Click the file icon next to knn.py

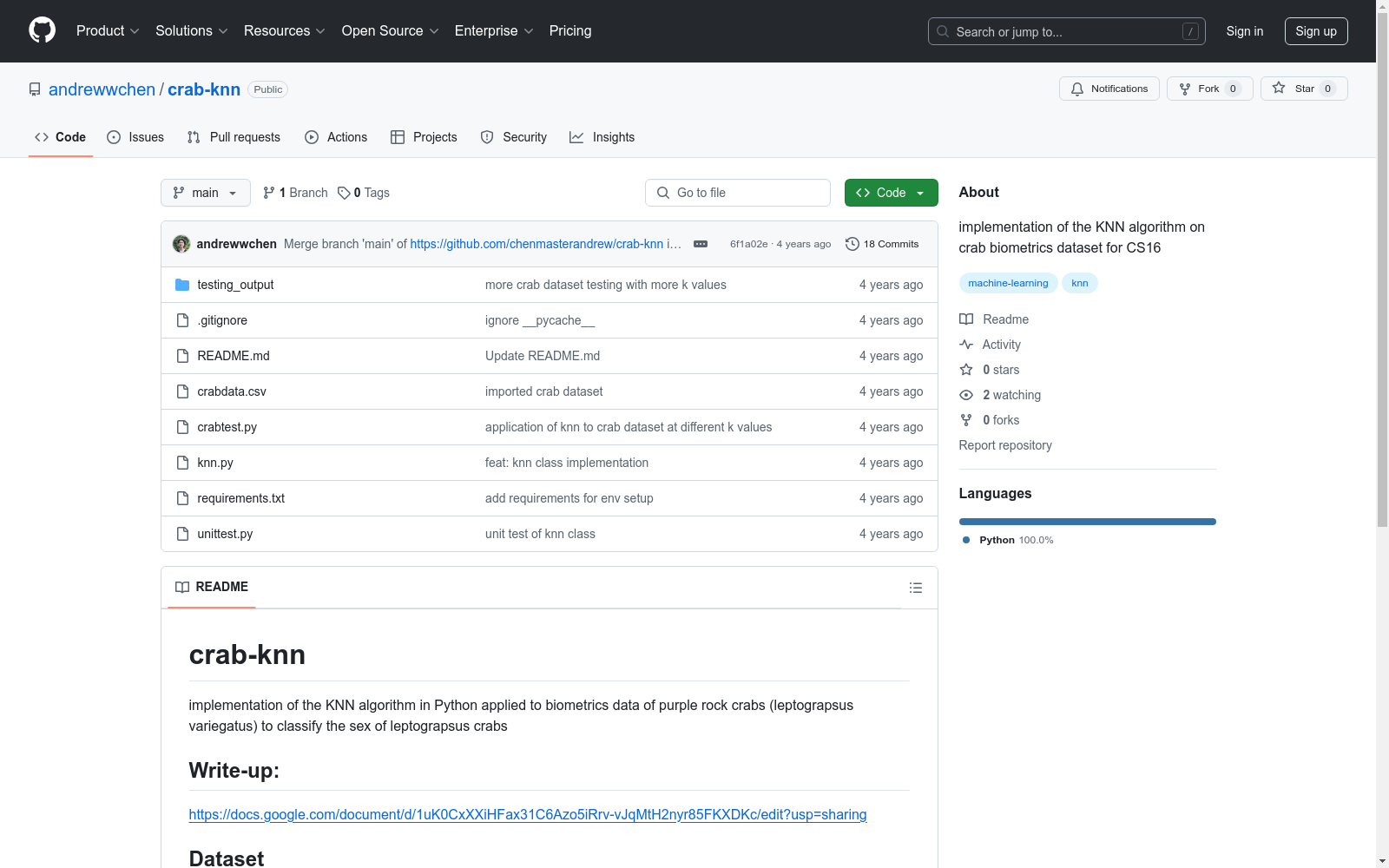(182, 463)
